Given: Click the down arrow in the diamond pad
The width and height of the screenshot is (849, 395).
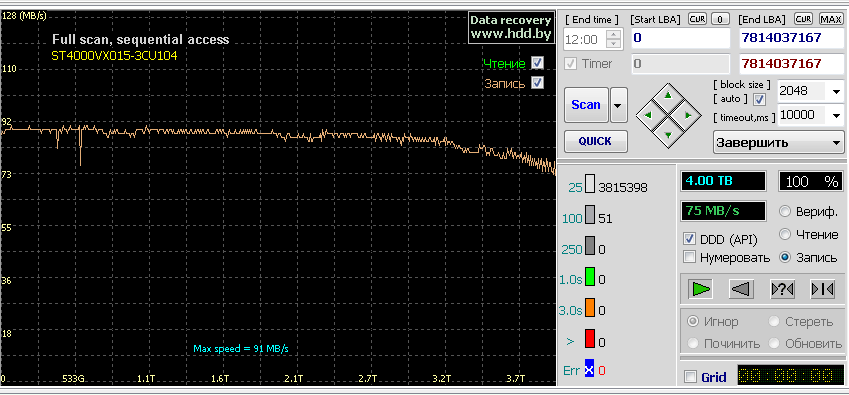Looking at the screenshot, I should point(668,134).
